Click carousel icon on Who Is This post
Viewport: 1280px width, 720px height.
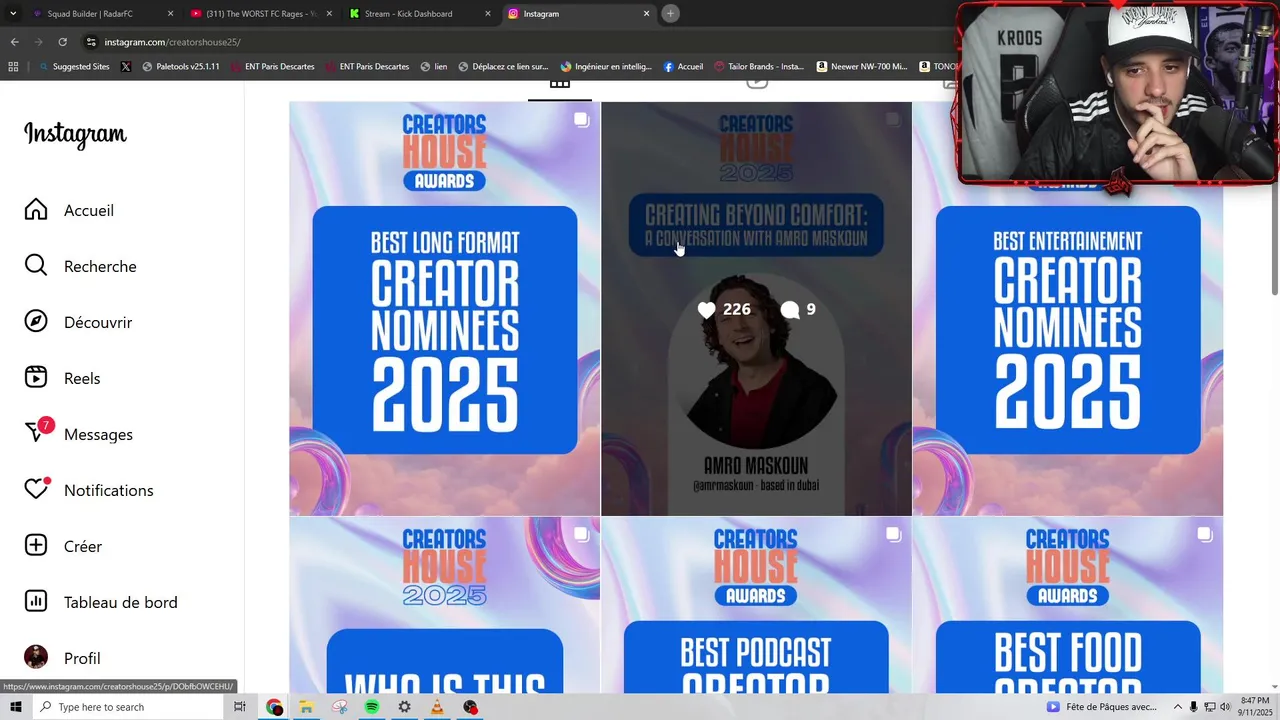[581, 534]
